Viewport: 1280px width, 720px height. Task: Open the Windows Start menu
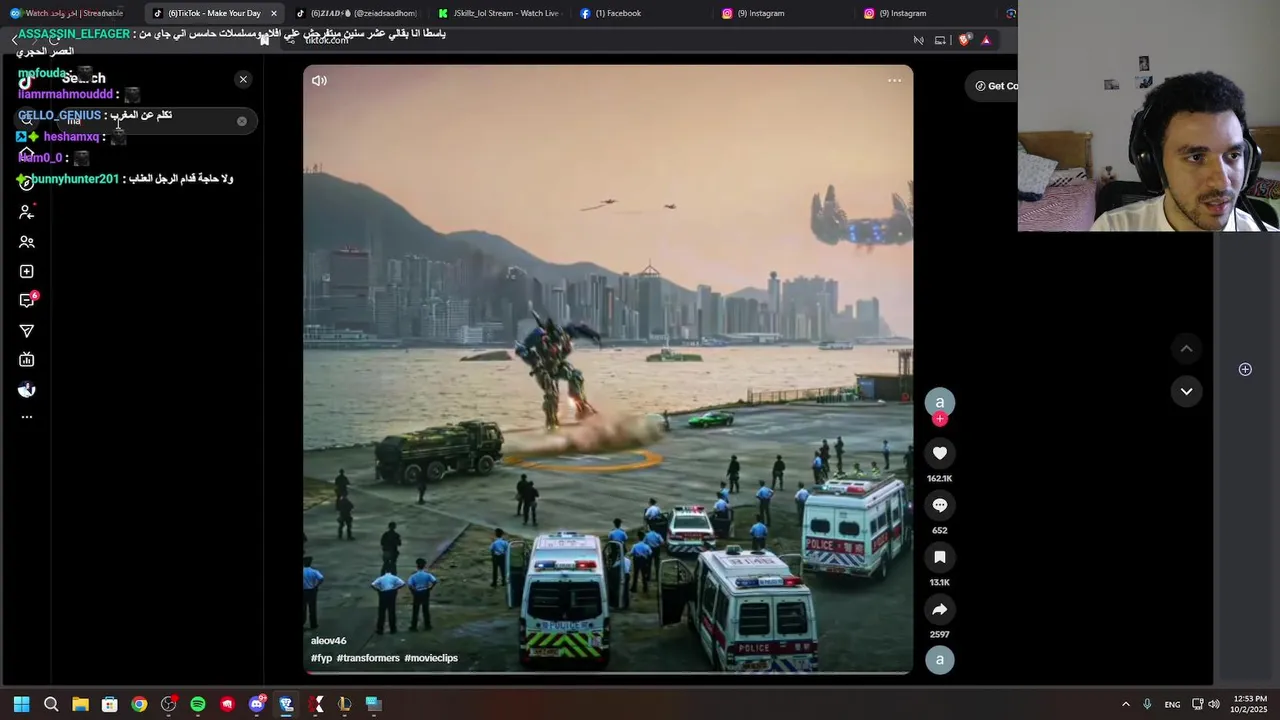pyautogui.click(x=21, y=704)
